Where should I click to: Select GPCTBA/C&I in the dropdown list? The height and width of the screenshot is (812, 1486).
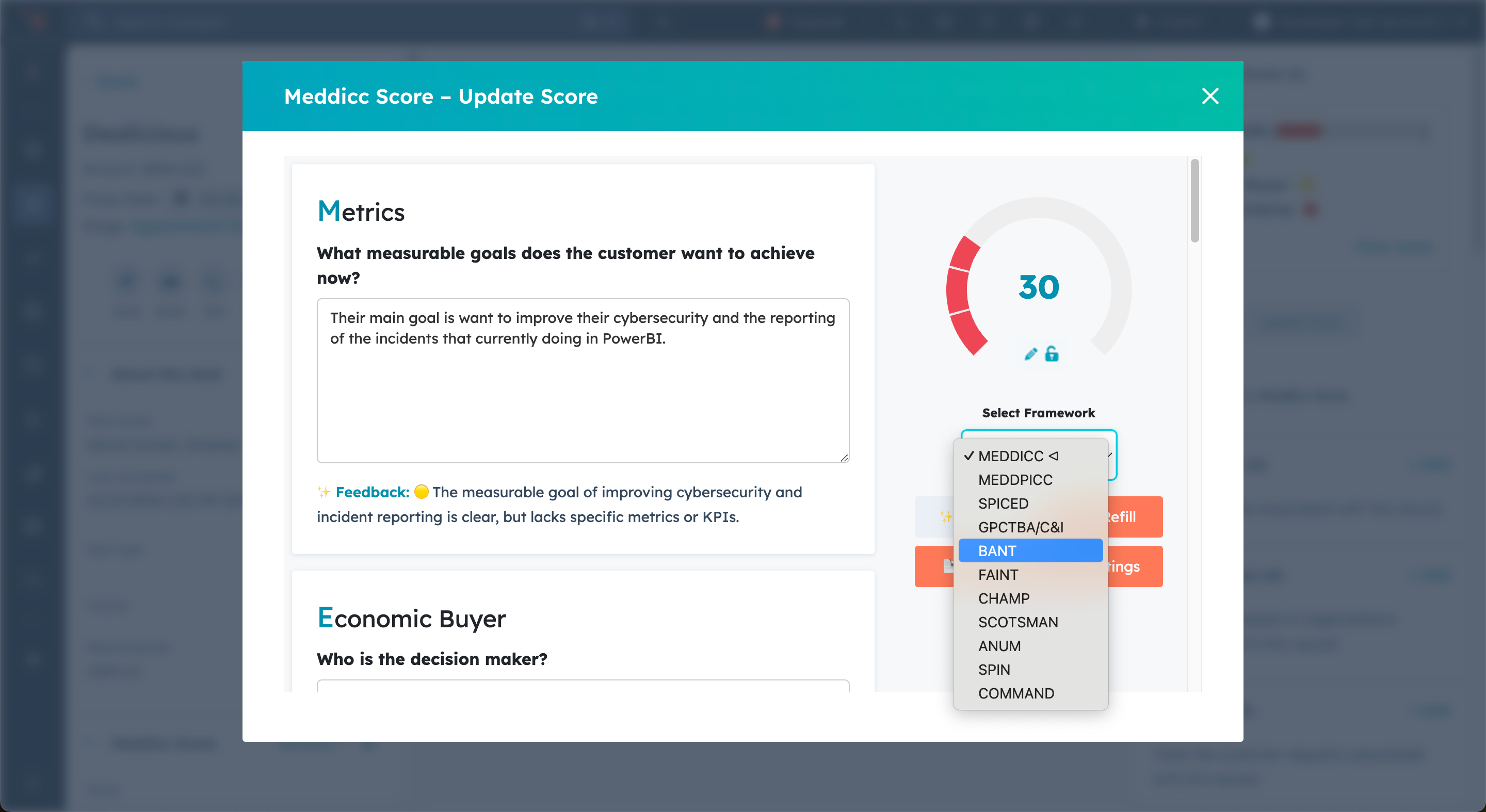1021,527
